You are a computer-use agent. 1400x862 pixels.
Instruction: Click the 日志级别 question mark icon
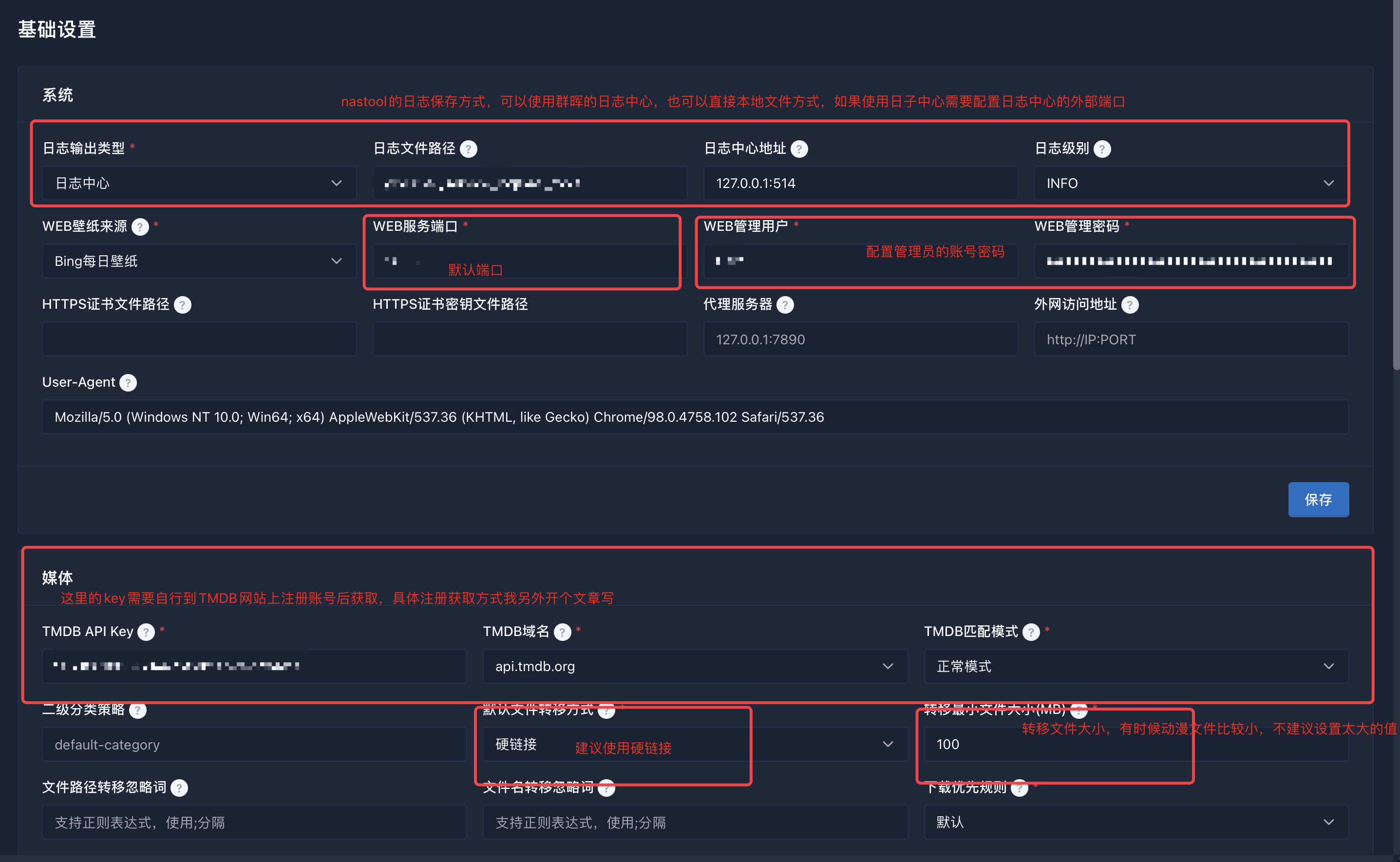tap(1102, 149)
